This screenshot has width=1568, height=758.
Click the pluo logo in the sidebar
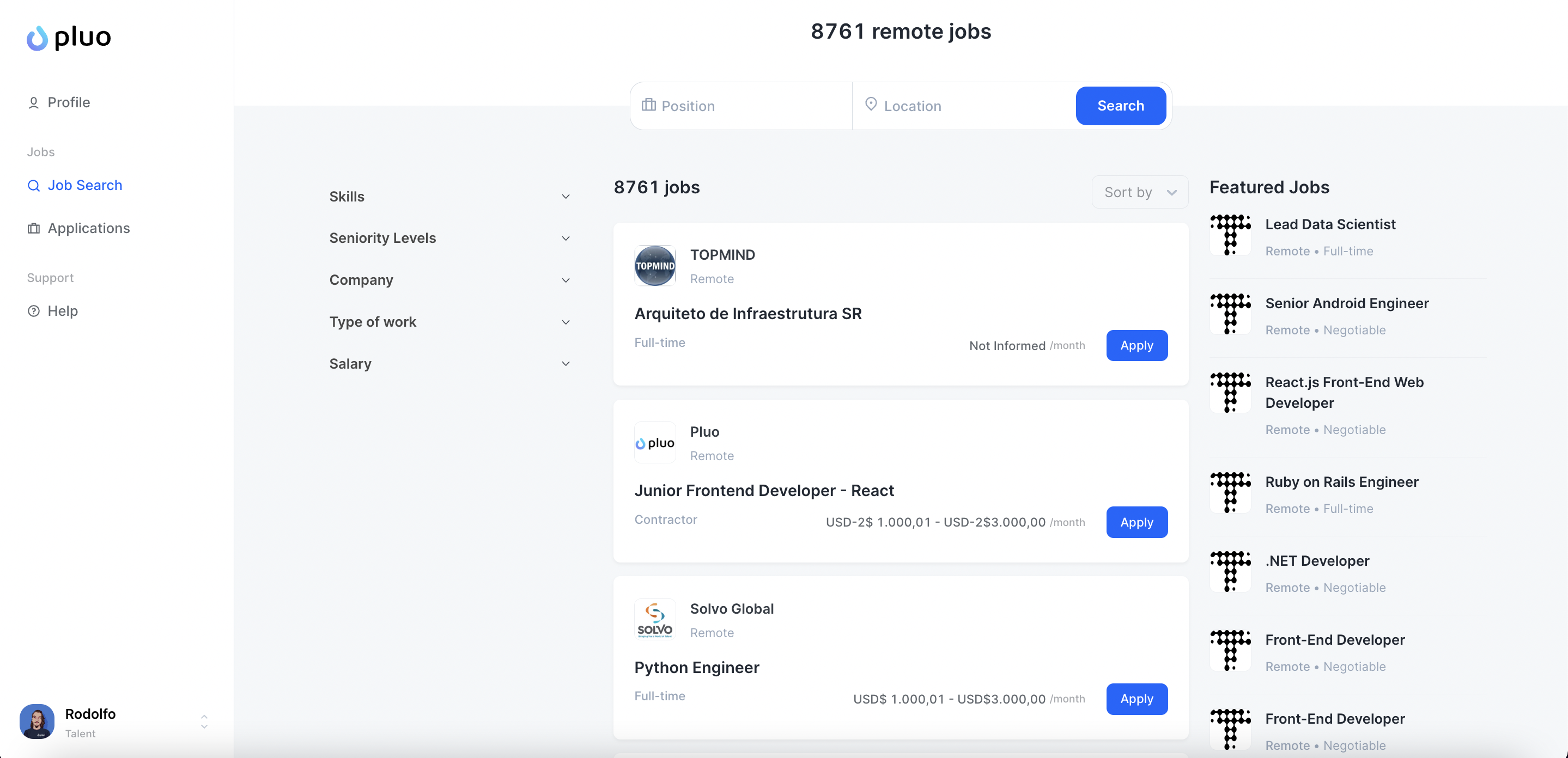69,38
